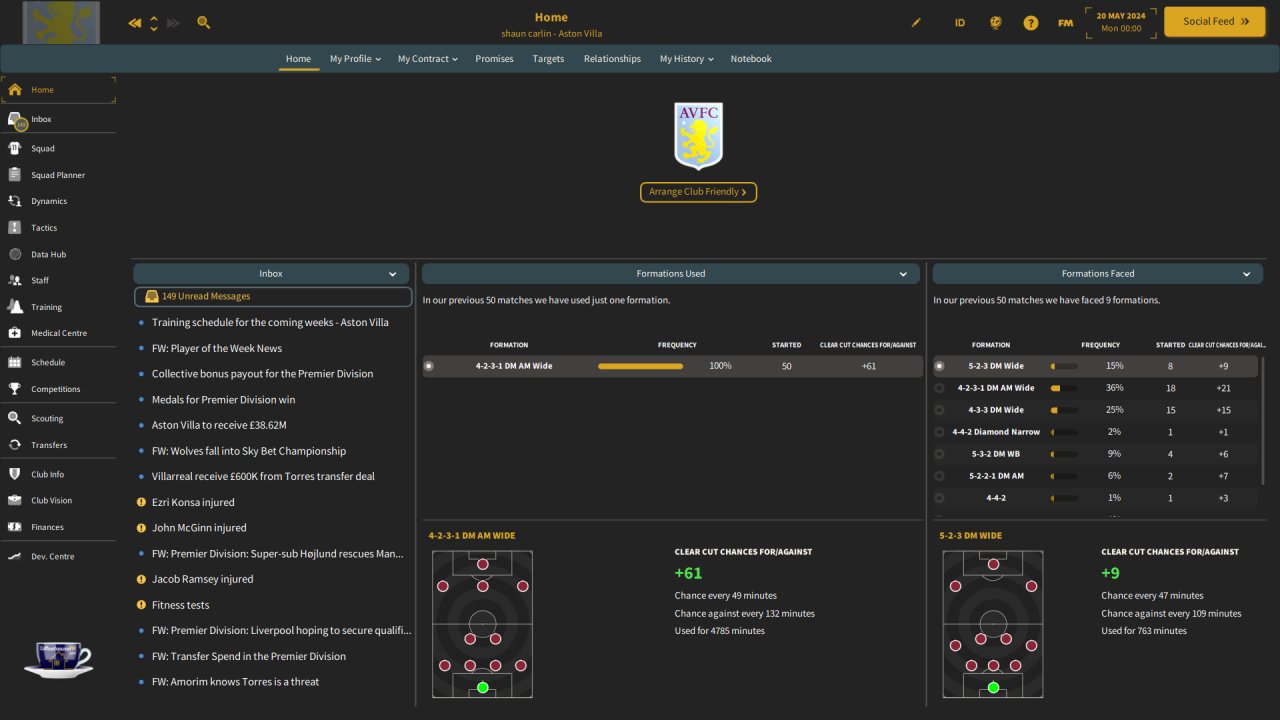The width and height of the screenshot is (1280, 720).
Task: Open the sidebar Inbox item with unread badge
Action: coord(58,119)
